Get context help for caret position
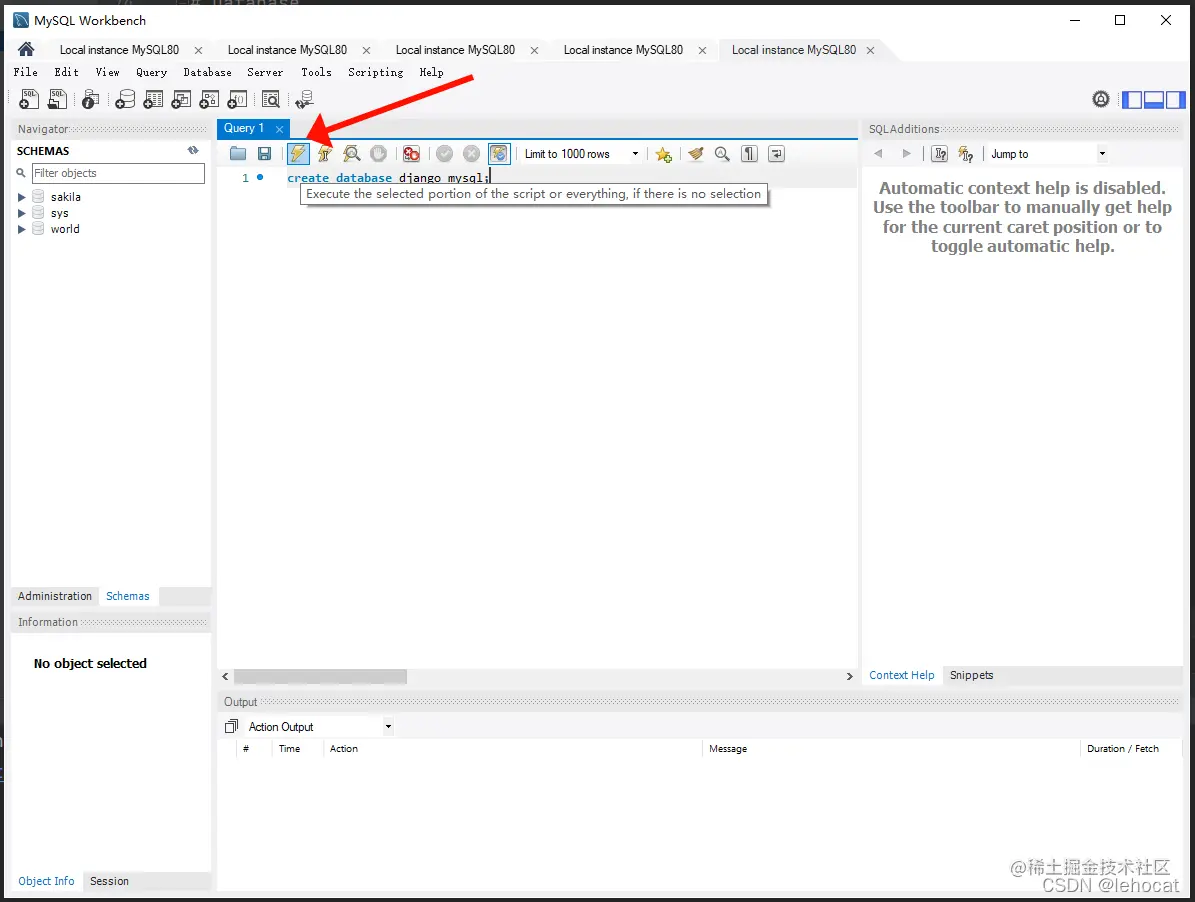The height and width of the screenshot is (902, 1195). [940, 154]
